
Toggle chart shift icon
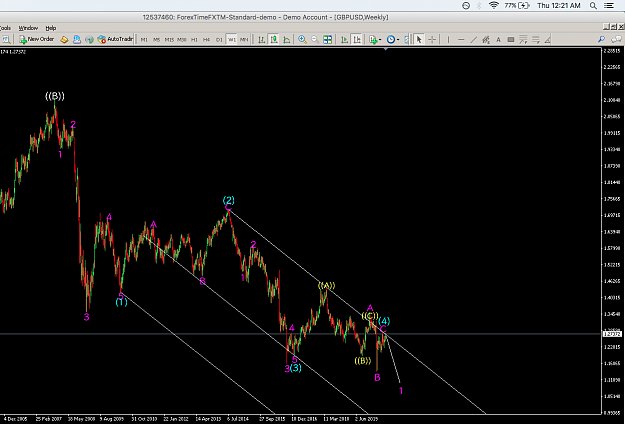point(357,39)
